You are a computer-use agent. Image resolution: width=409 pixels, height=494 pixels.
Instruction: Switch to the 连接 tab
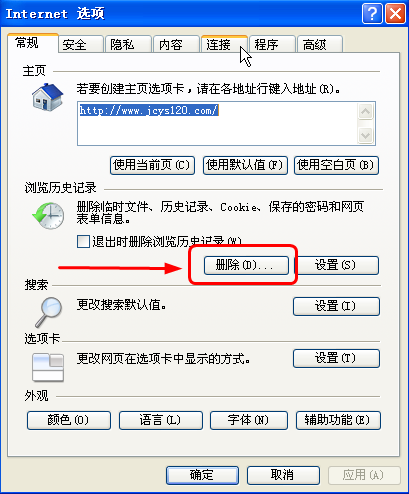(x=224, y=44)
